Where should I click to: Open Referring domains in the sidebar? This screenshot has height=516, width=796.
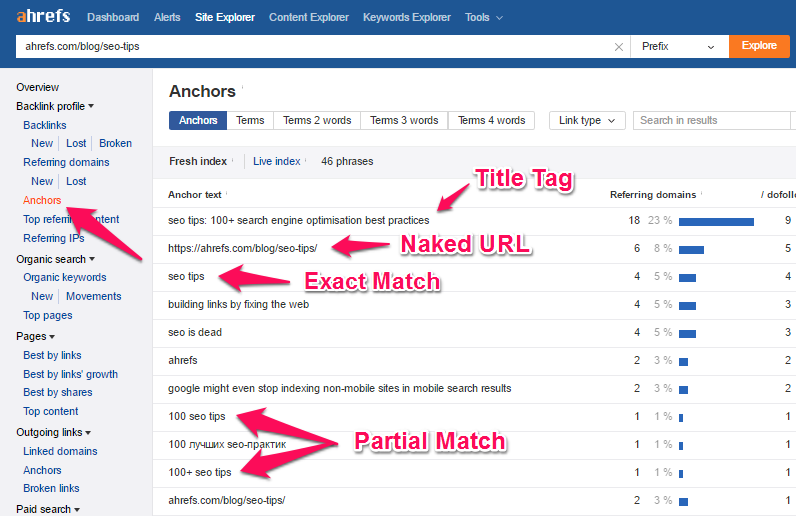point(66,162)
